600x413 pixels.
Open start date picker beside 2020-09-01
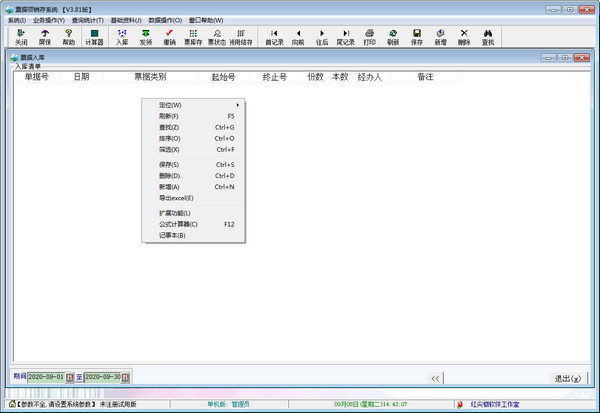(70, 377)
